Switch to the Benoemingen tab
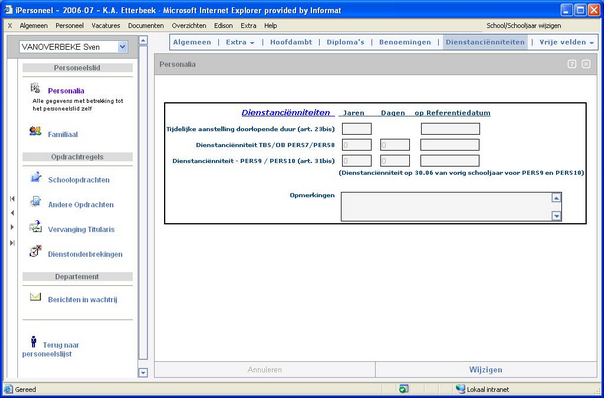This screenshot has width=604, height=398. (x=405, y=42)
